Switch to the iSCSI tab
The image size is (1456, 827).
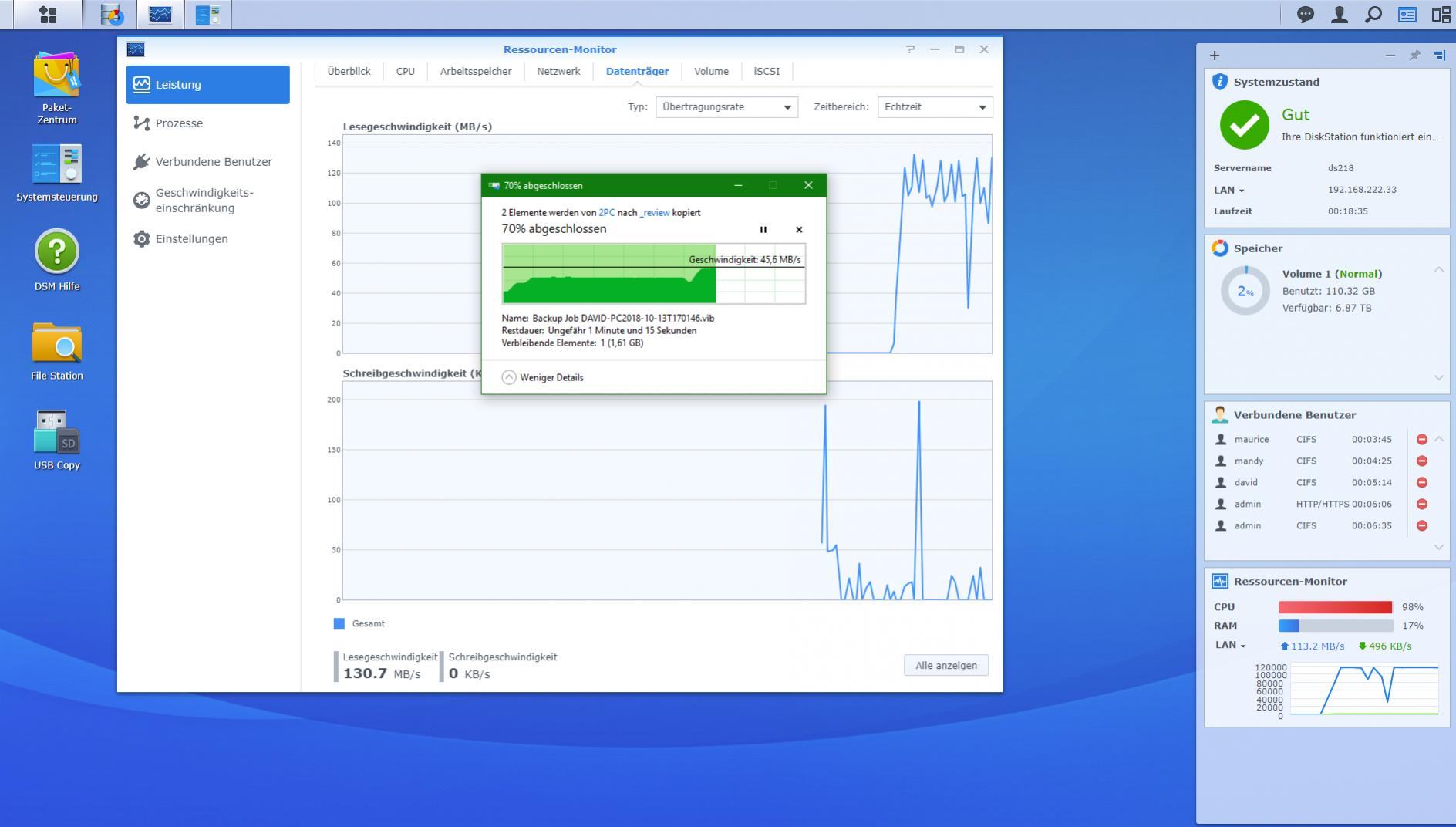tap(767, 71)
